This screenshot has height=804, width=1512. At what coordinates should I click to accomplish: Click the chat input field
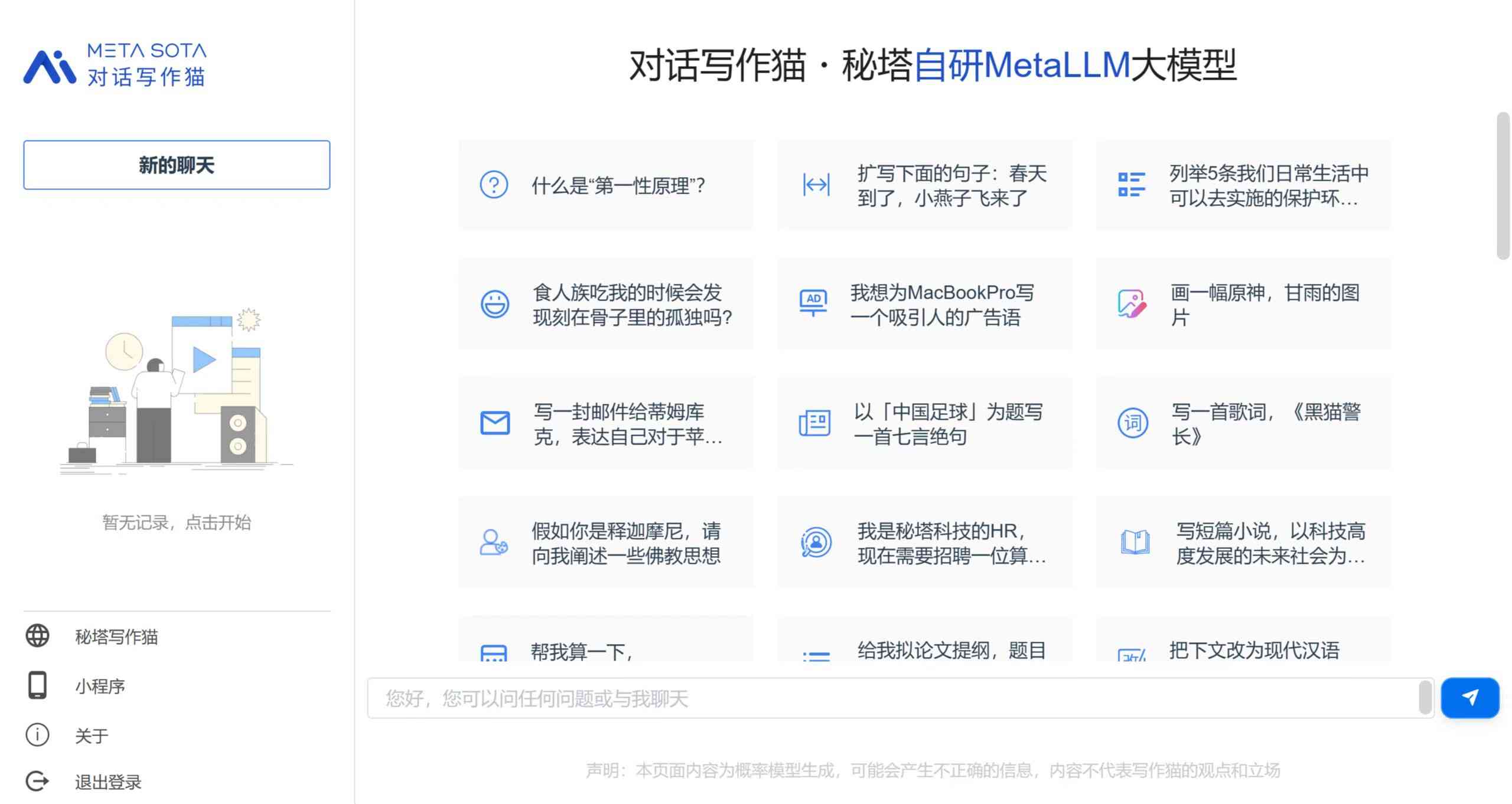coord(897,698)
